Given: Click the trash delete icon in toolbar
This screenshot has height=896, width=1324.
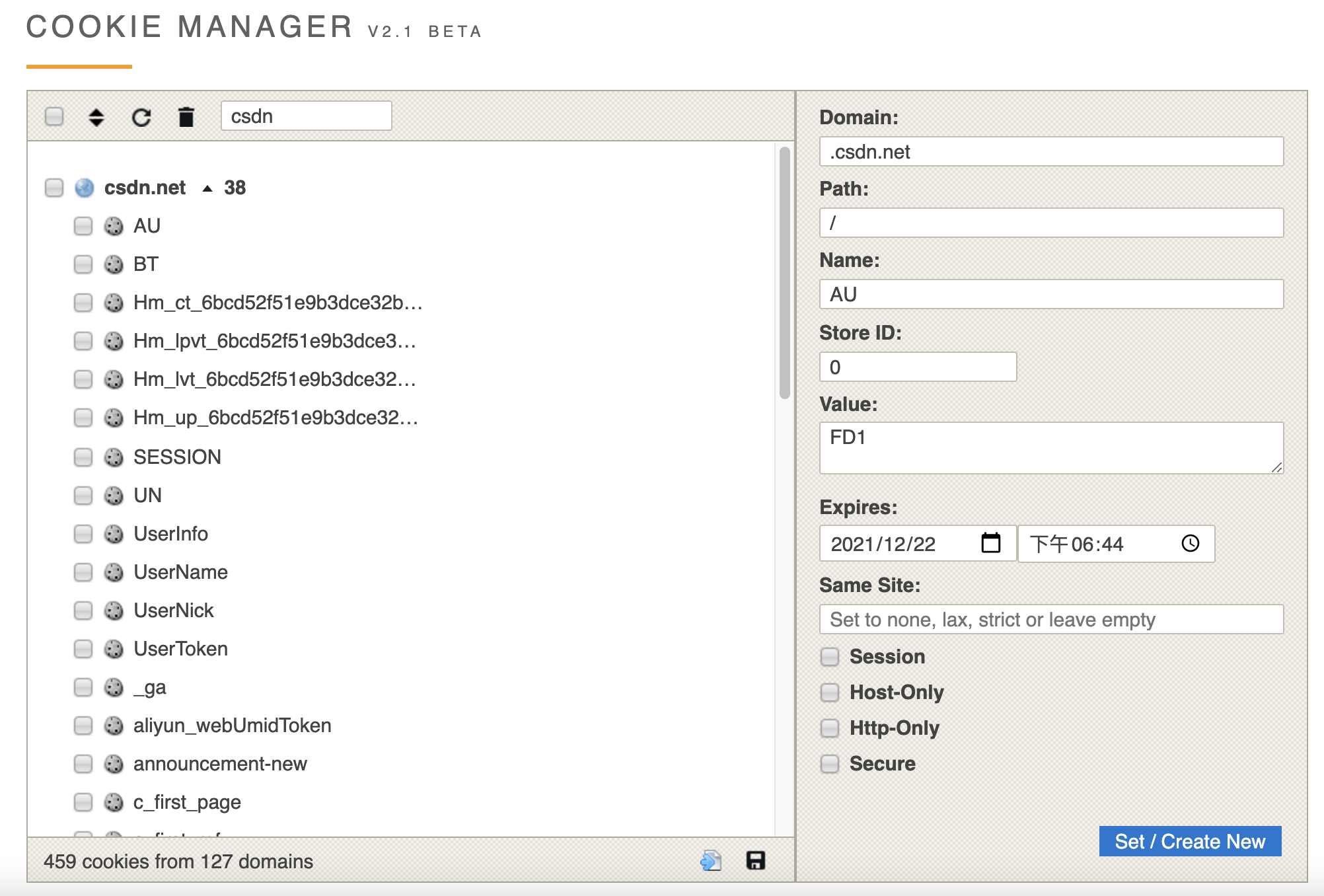Looking at the screenshot, I should 186,116.
